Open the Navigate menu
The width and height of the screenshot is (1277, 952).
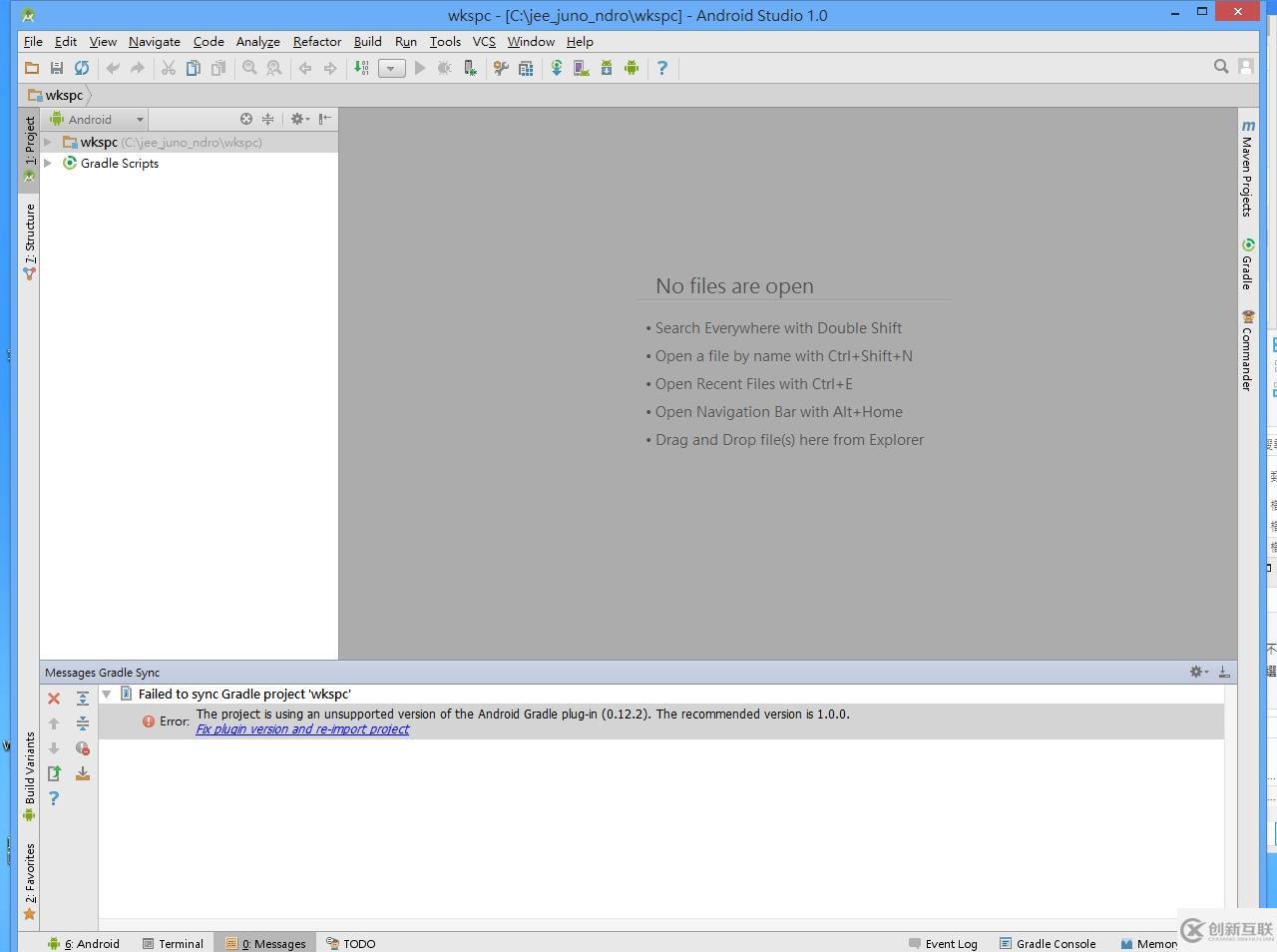tap(155, 41)
